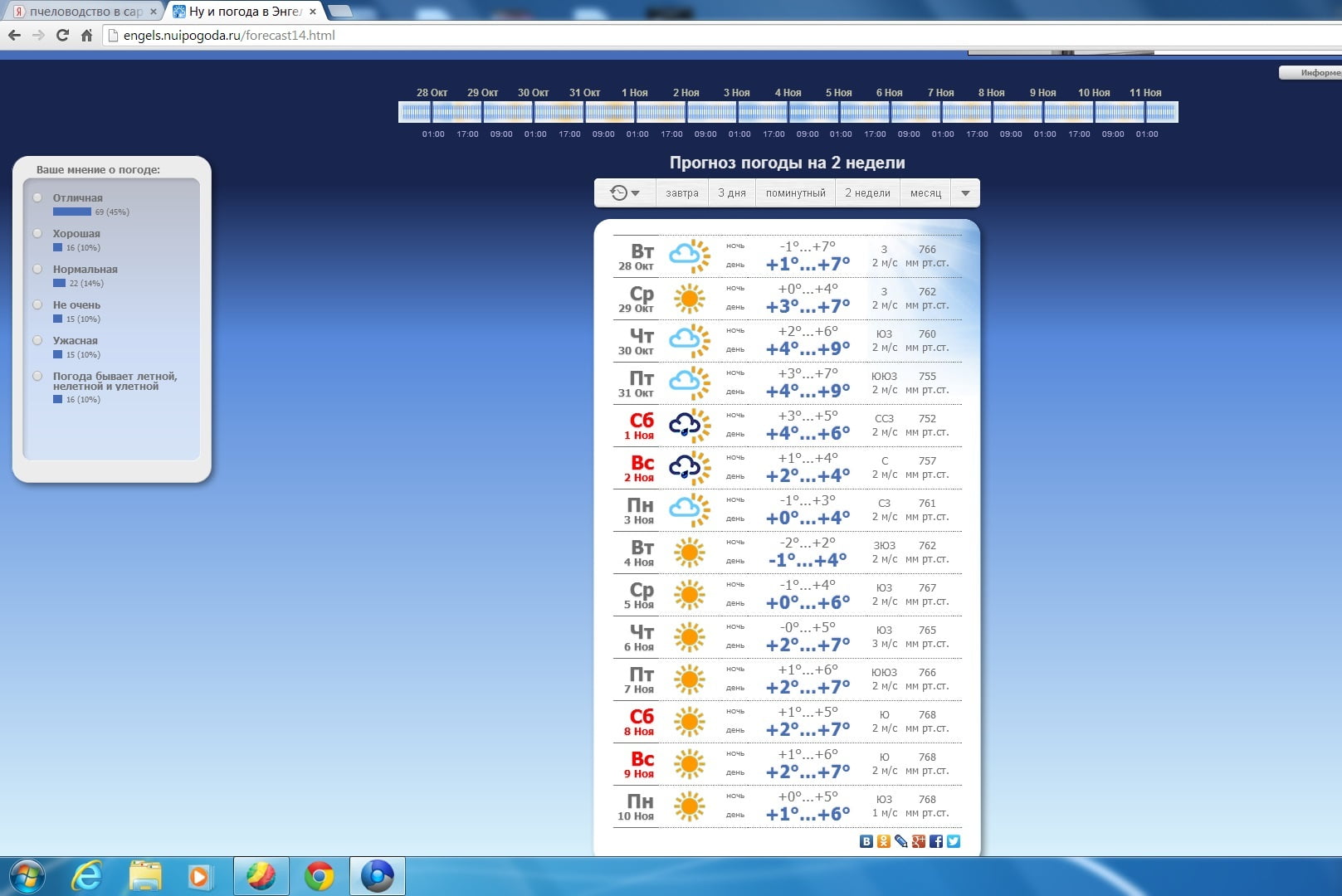The width and height of the screenshot is (1342, 896).
Task: Open the 'поминутный' forecast tab
Action: click(795, 193)
